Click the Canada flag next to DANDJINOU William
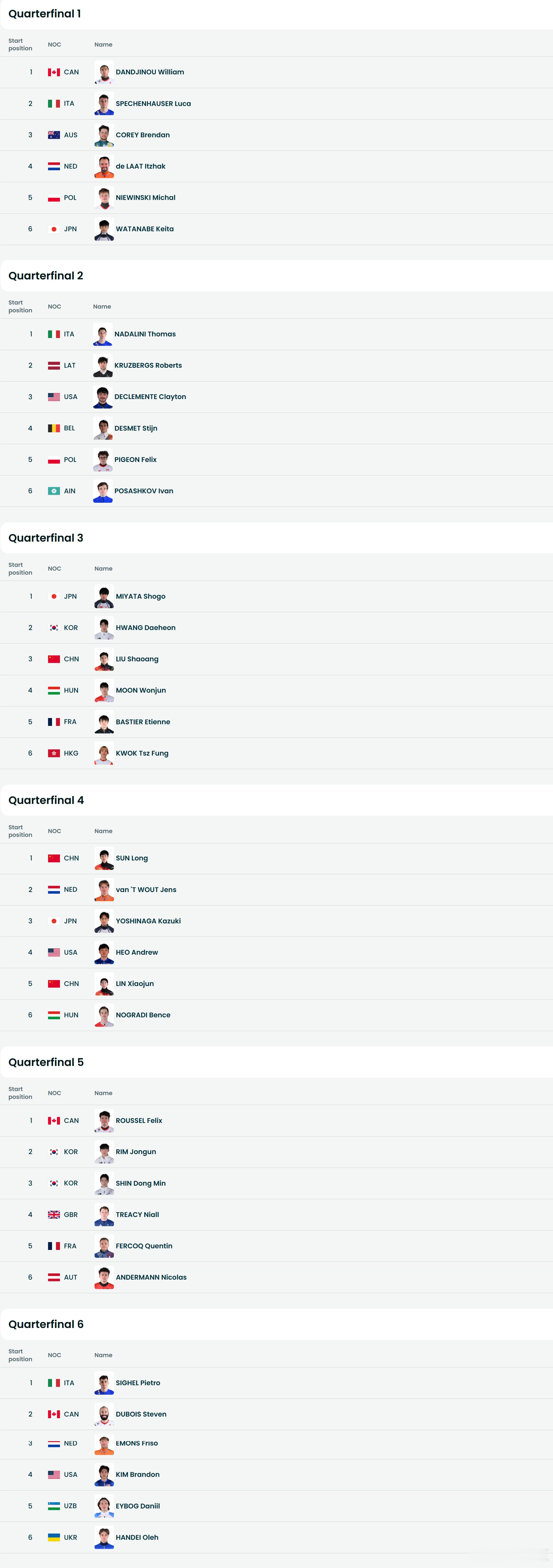The height and width of the screenshot is (1568, 553). coord(53,72)
